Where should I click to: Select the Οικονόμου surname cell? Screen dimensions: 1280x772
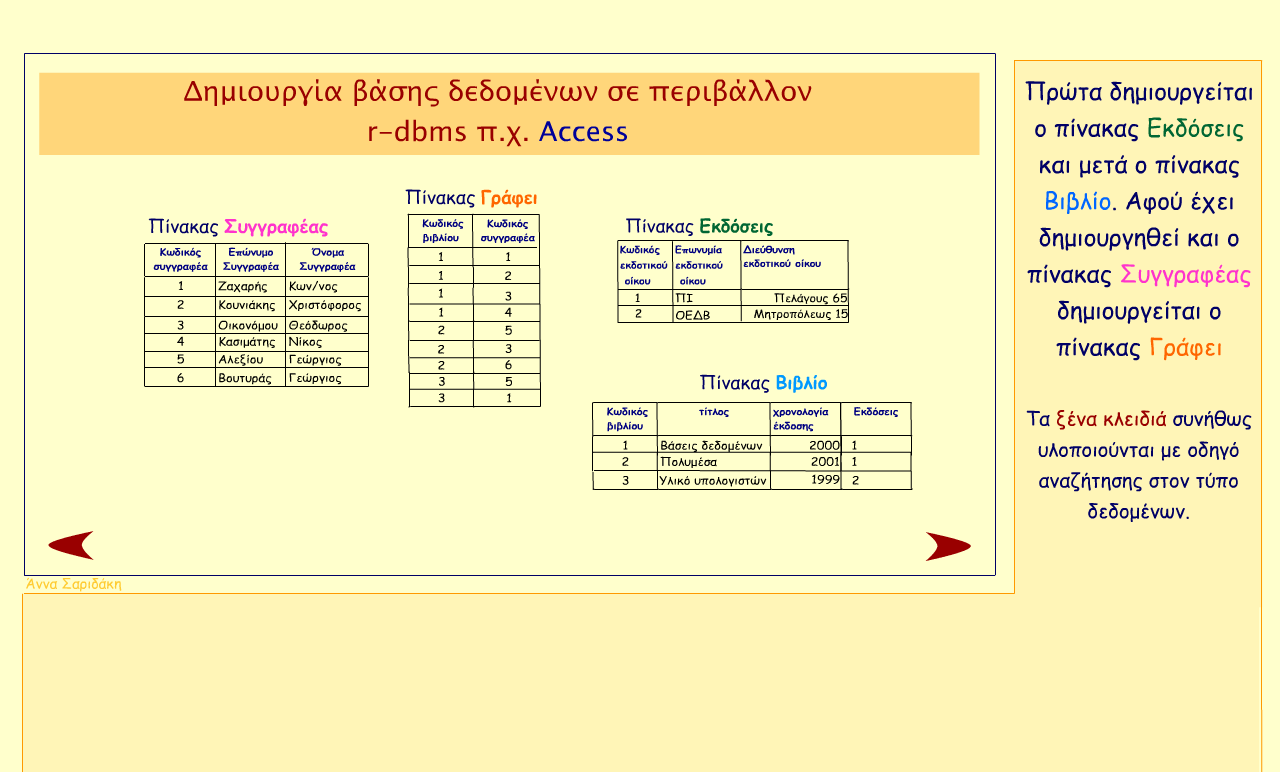coord(248,325)
